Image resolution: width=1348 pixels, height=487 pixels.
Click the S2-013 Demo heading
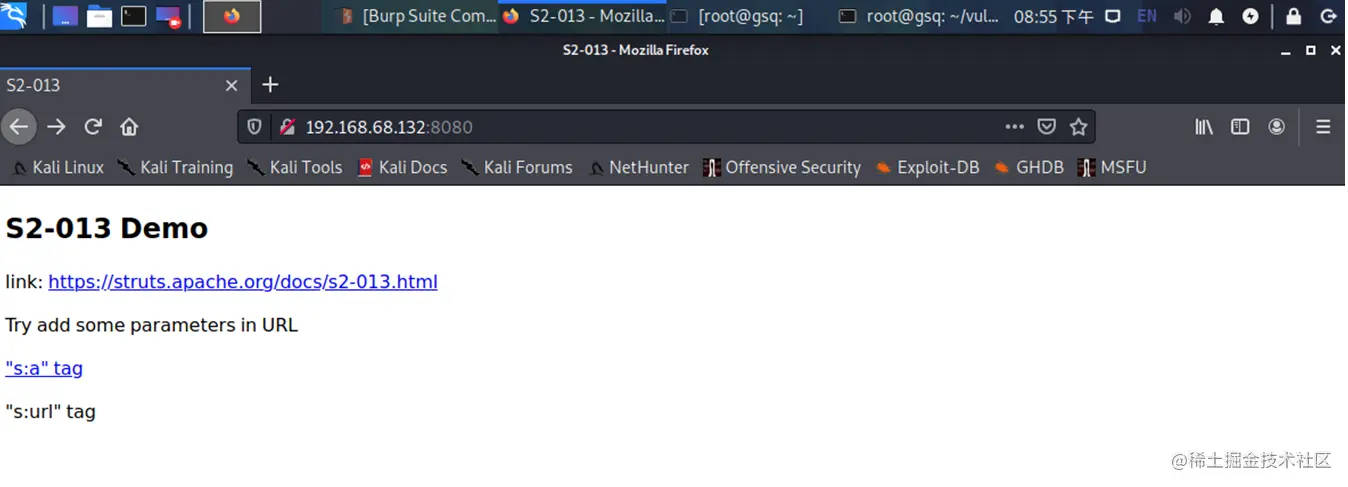tap(106, 228)
